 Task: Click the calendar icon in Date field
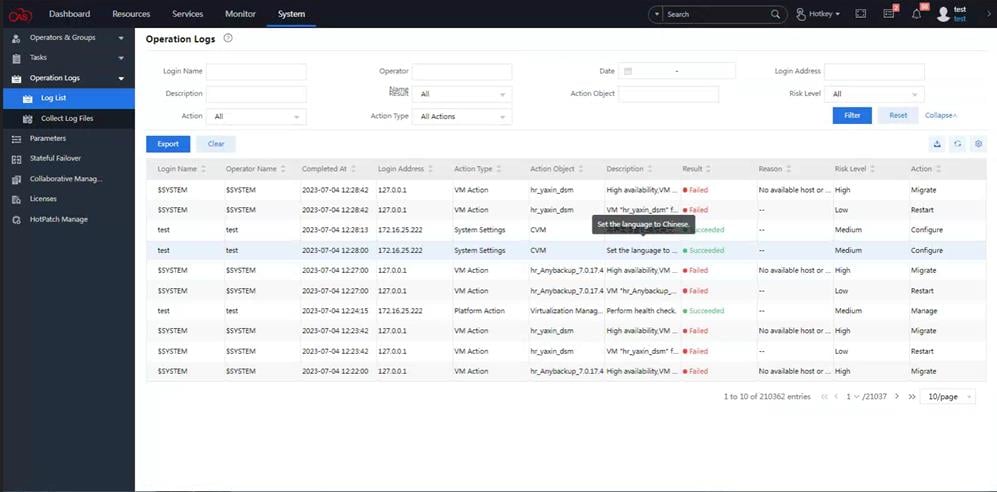pyautogui.click(x=628, y=71)
